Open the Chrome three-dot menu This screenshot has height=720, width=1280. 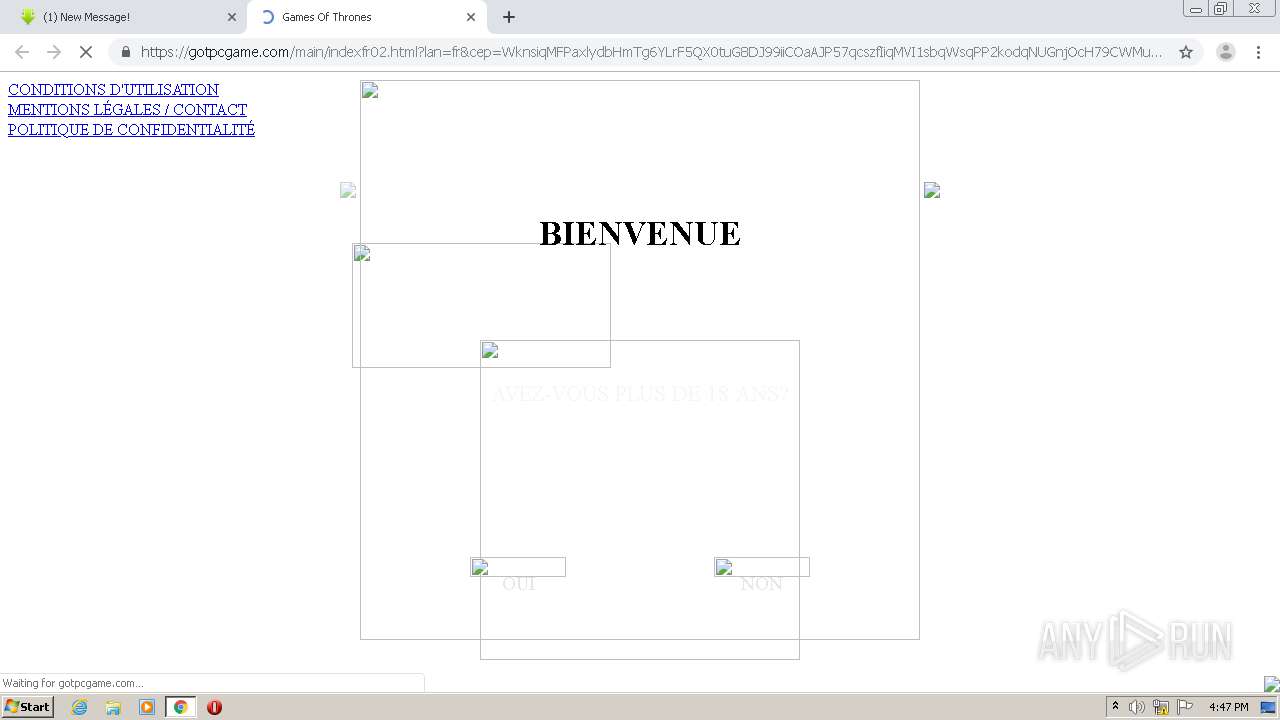tap(1258, 52)
